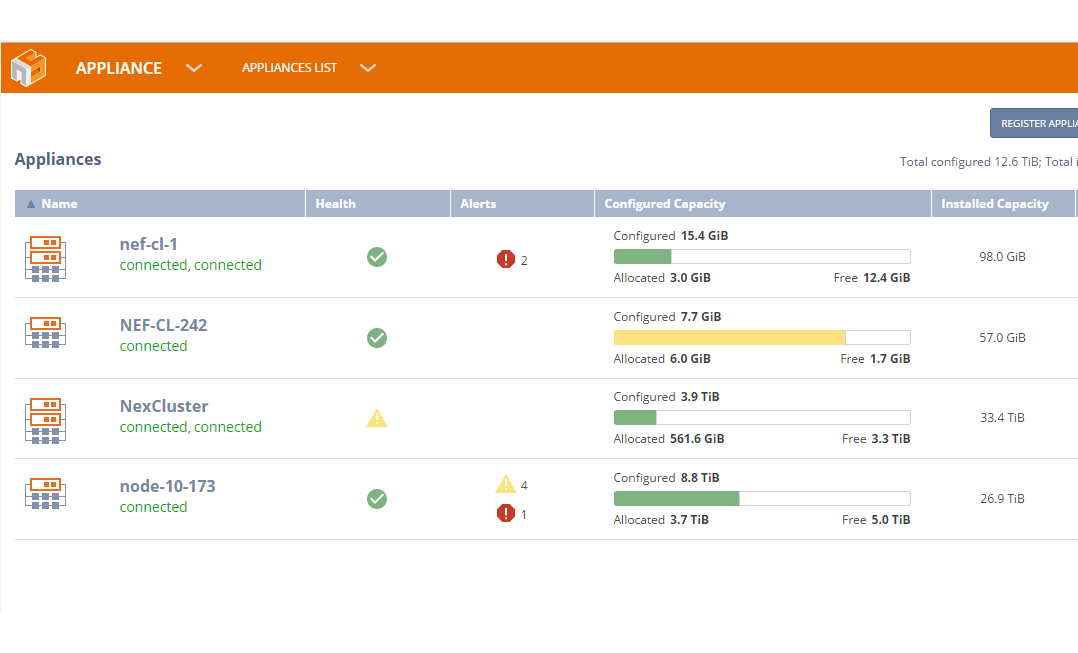Expand the chevron next to APPLIANCE
This screenshot has width=1078, height=653.
194,68
